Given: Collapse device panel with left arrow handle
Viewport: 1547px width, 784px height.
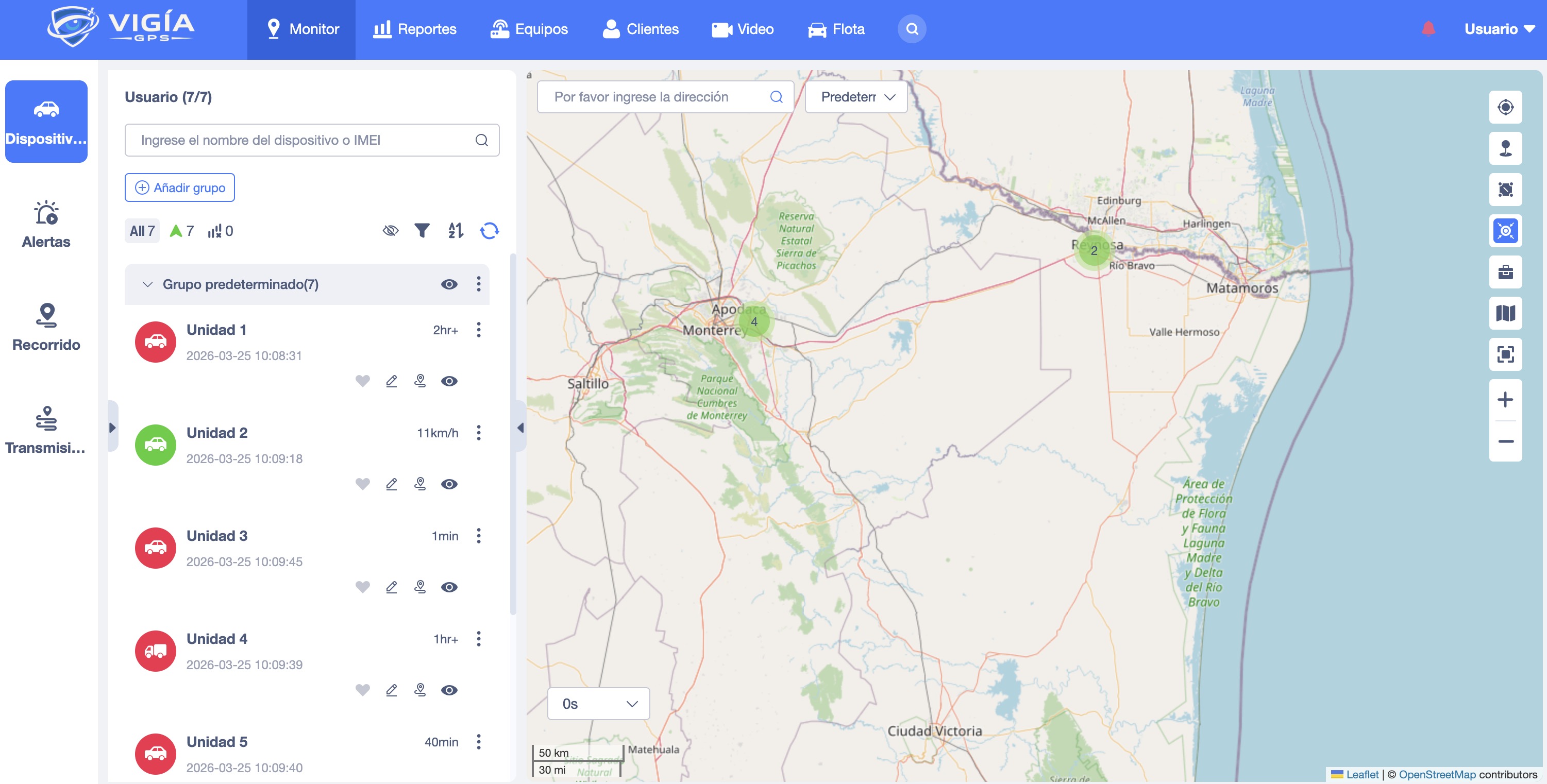Looking at the screenshot, I should (x=520, y=428).
